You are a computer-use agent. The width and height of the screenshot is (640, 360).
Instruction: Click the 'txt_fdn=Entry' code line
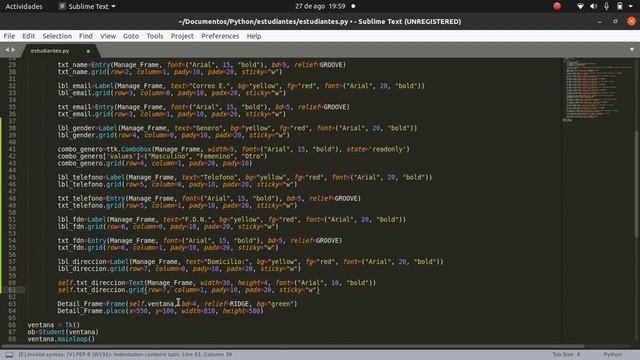coord(200,241)
